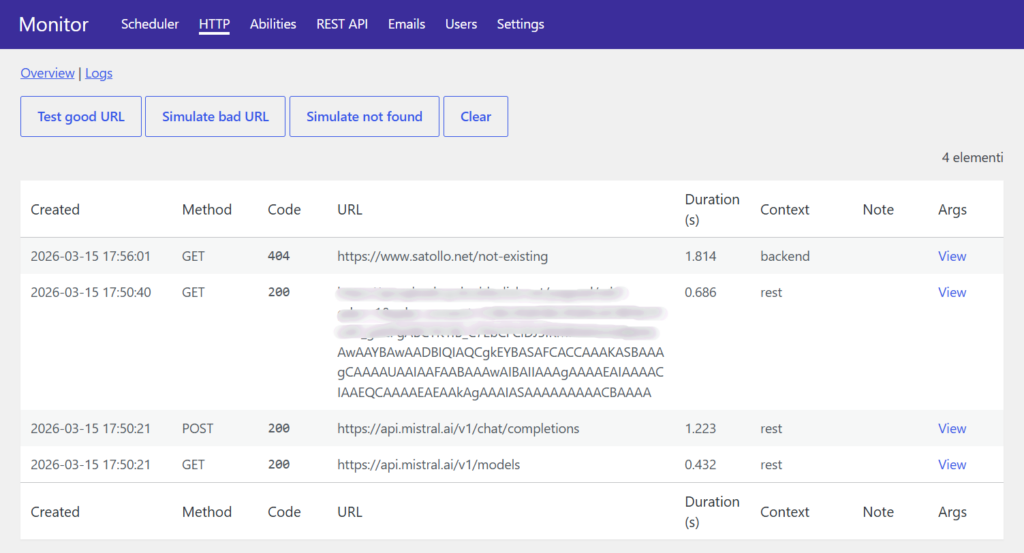Click Simulate bad URL button

[x=215, y=116]
